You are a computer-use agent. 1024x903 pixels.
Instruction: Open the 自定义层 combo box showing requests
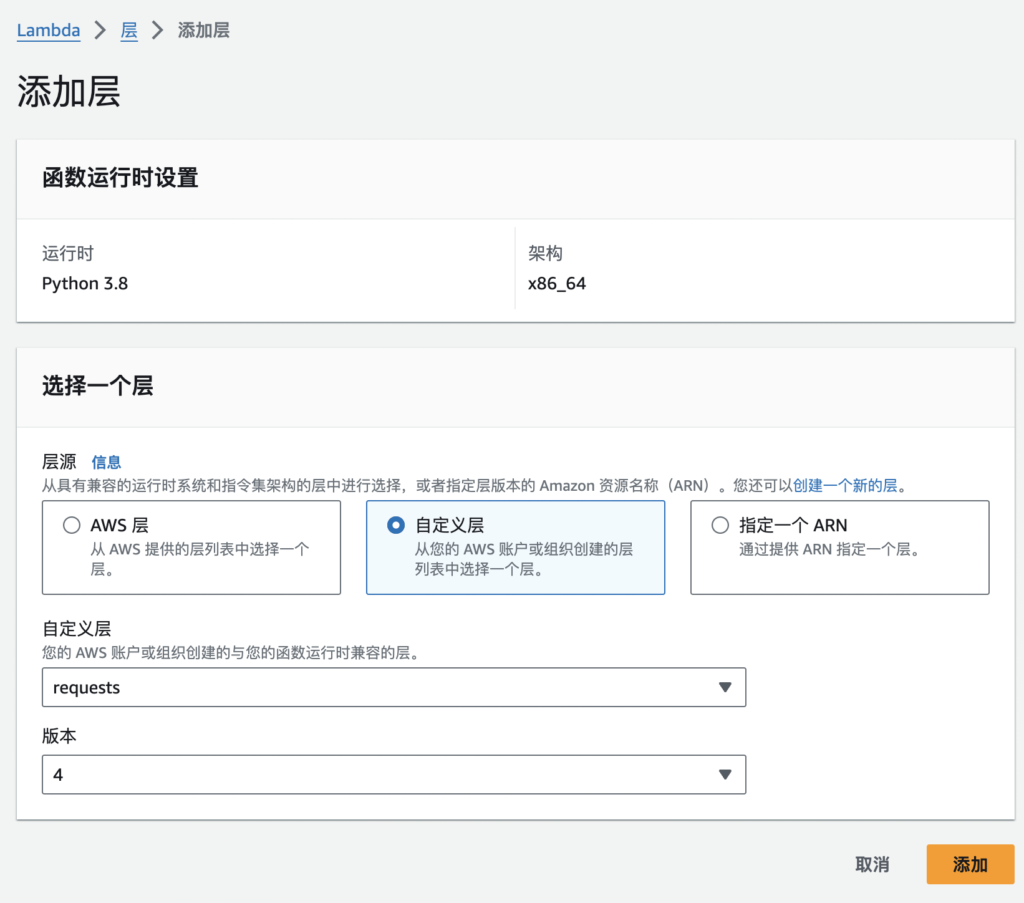[x=380, y=688]
